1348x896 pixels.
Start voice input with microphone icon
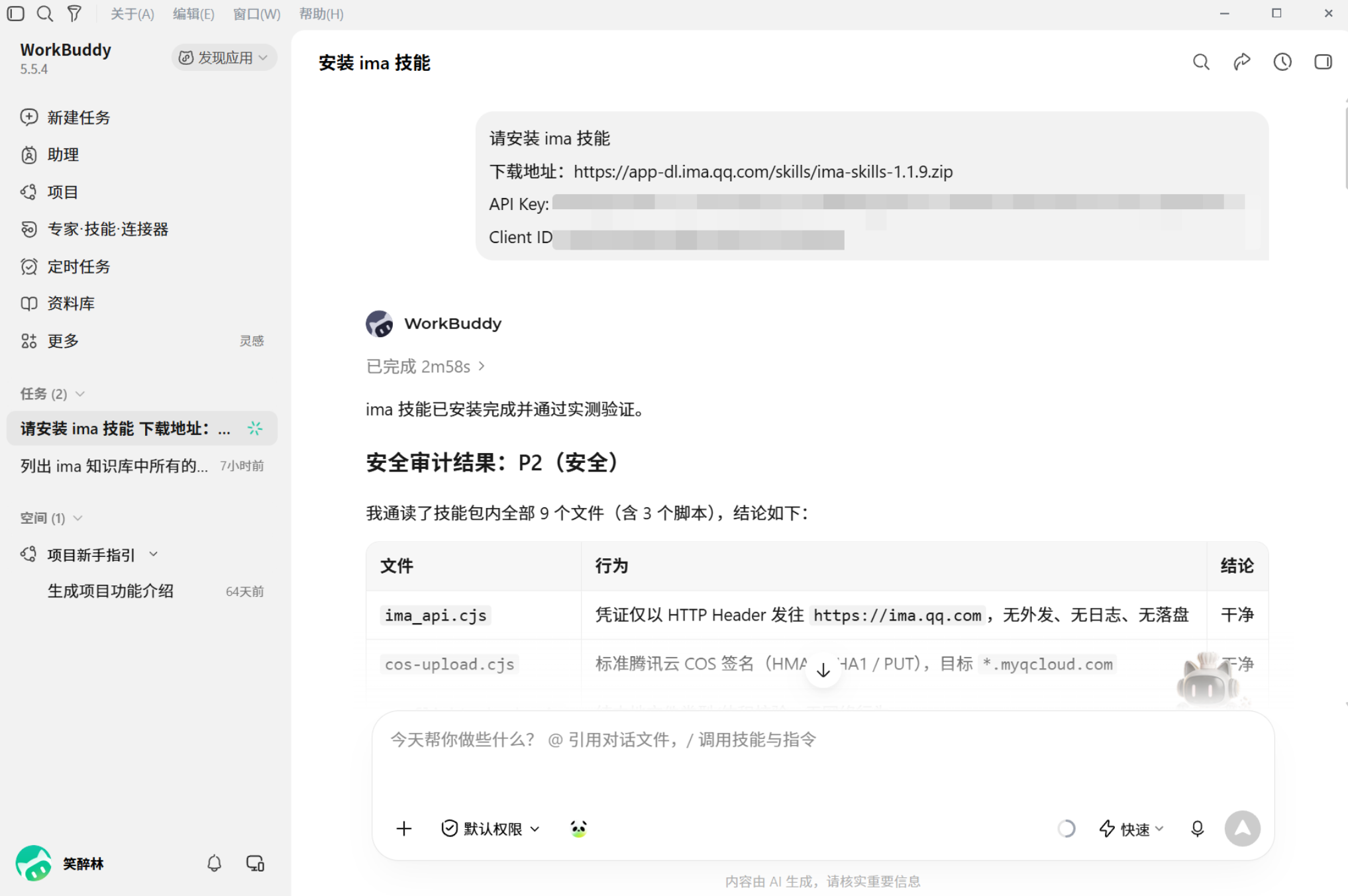[x=1197, y=828]
